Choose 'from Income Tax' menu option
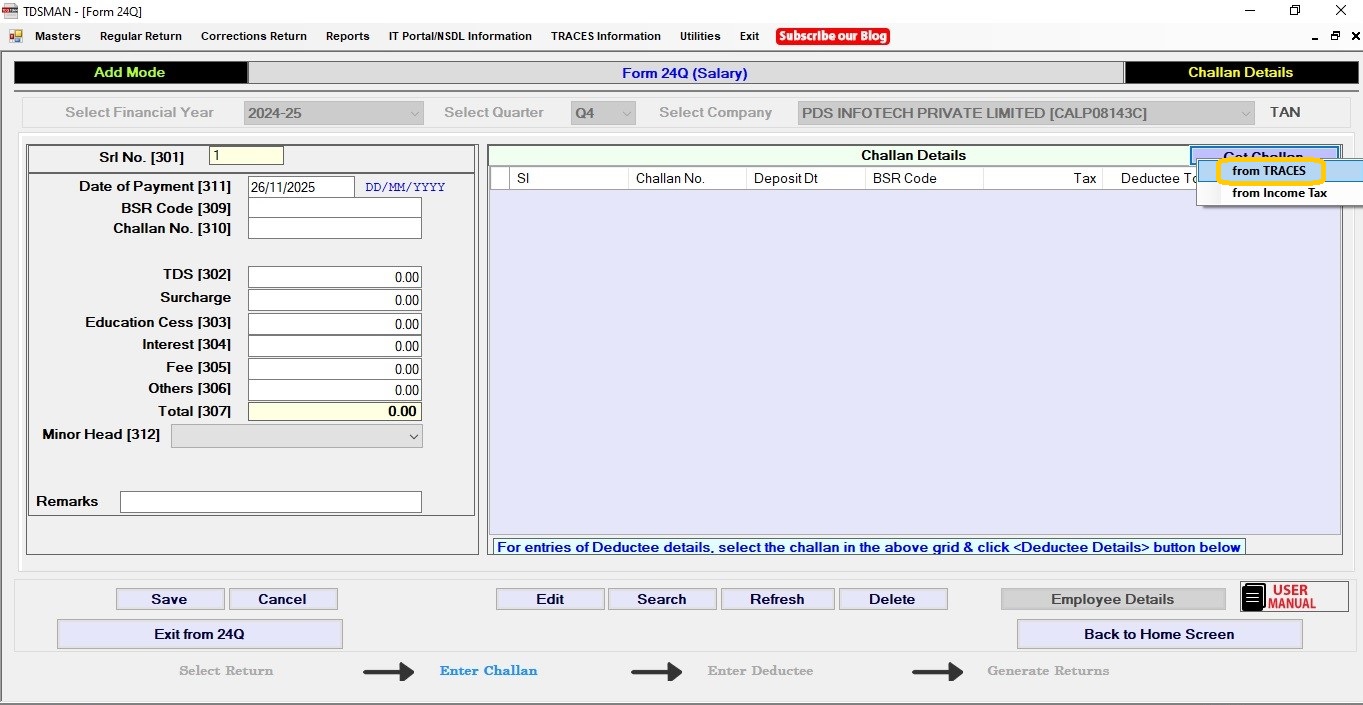 click(x=1279, y=193)
